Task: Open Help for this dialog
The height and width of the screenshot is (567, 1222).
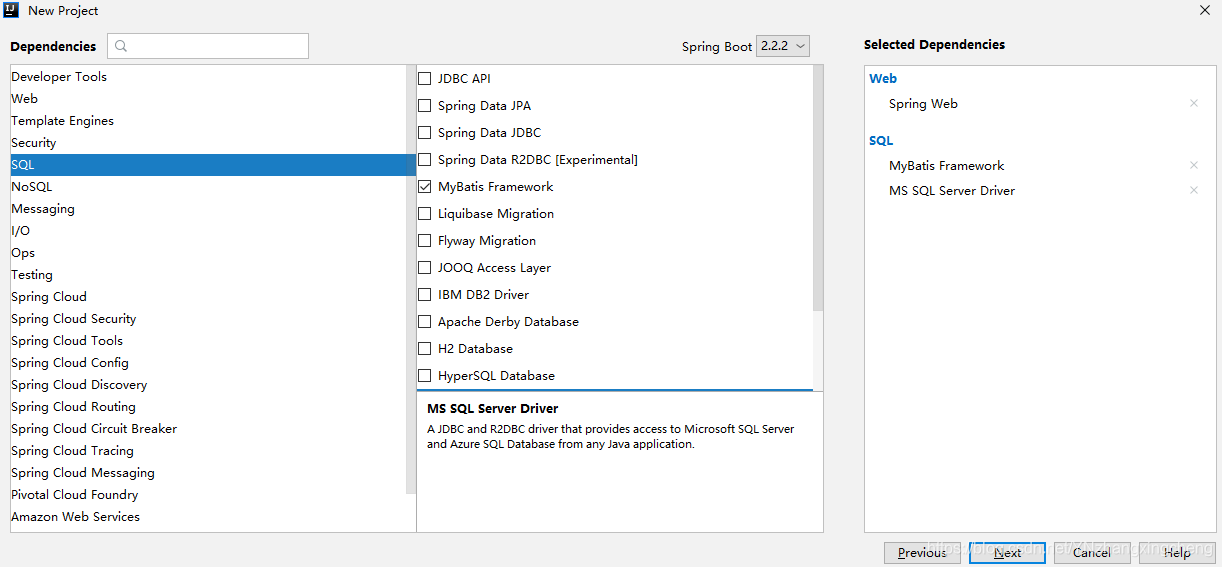Action: pyautogui.click(x=1176, y=552)
